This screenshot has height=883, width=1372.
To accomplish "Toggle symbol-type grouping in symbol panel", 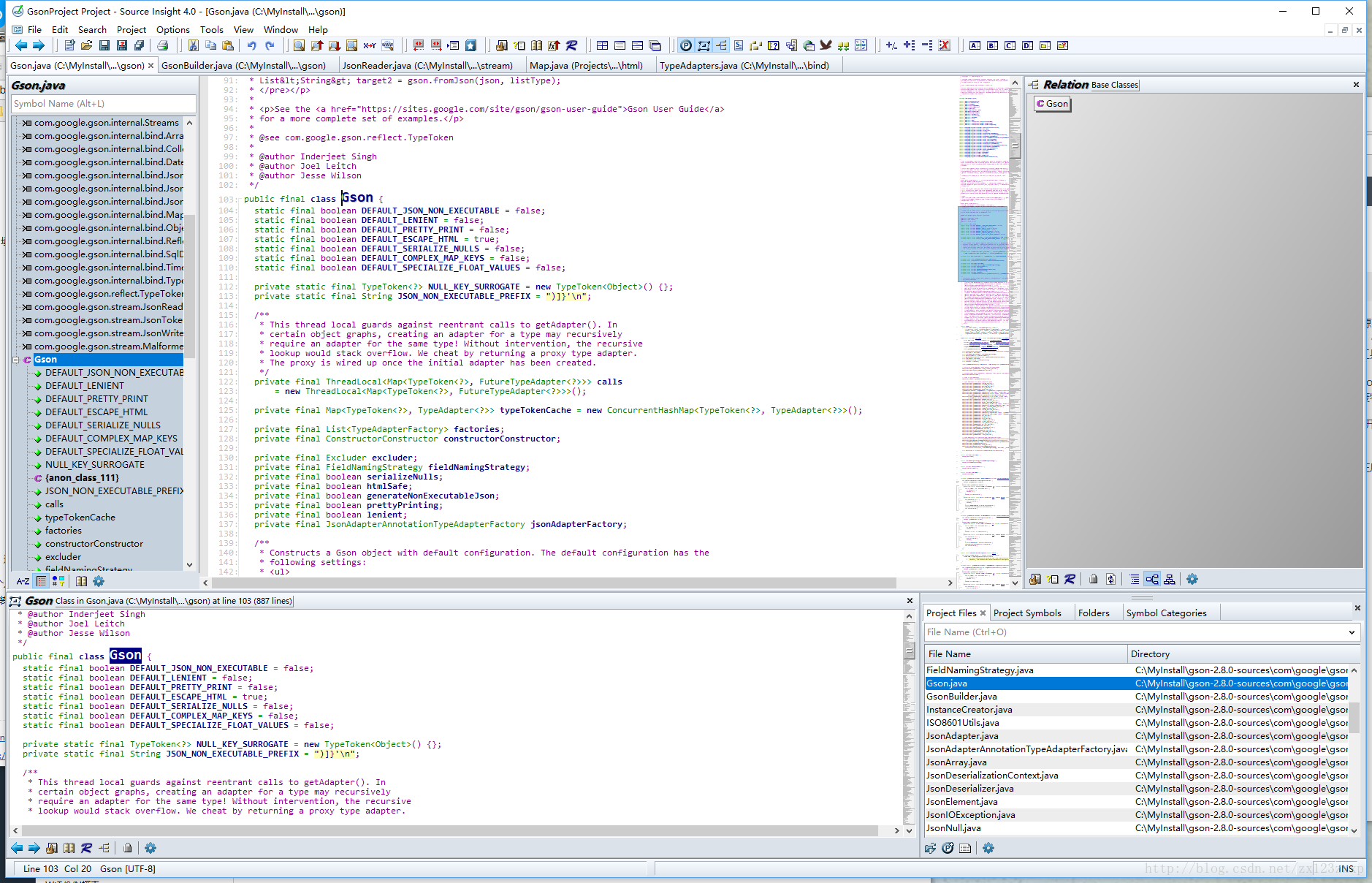I will (x=58, y=581).
